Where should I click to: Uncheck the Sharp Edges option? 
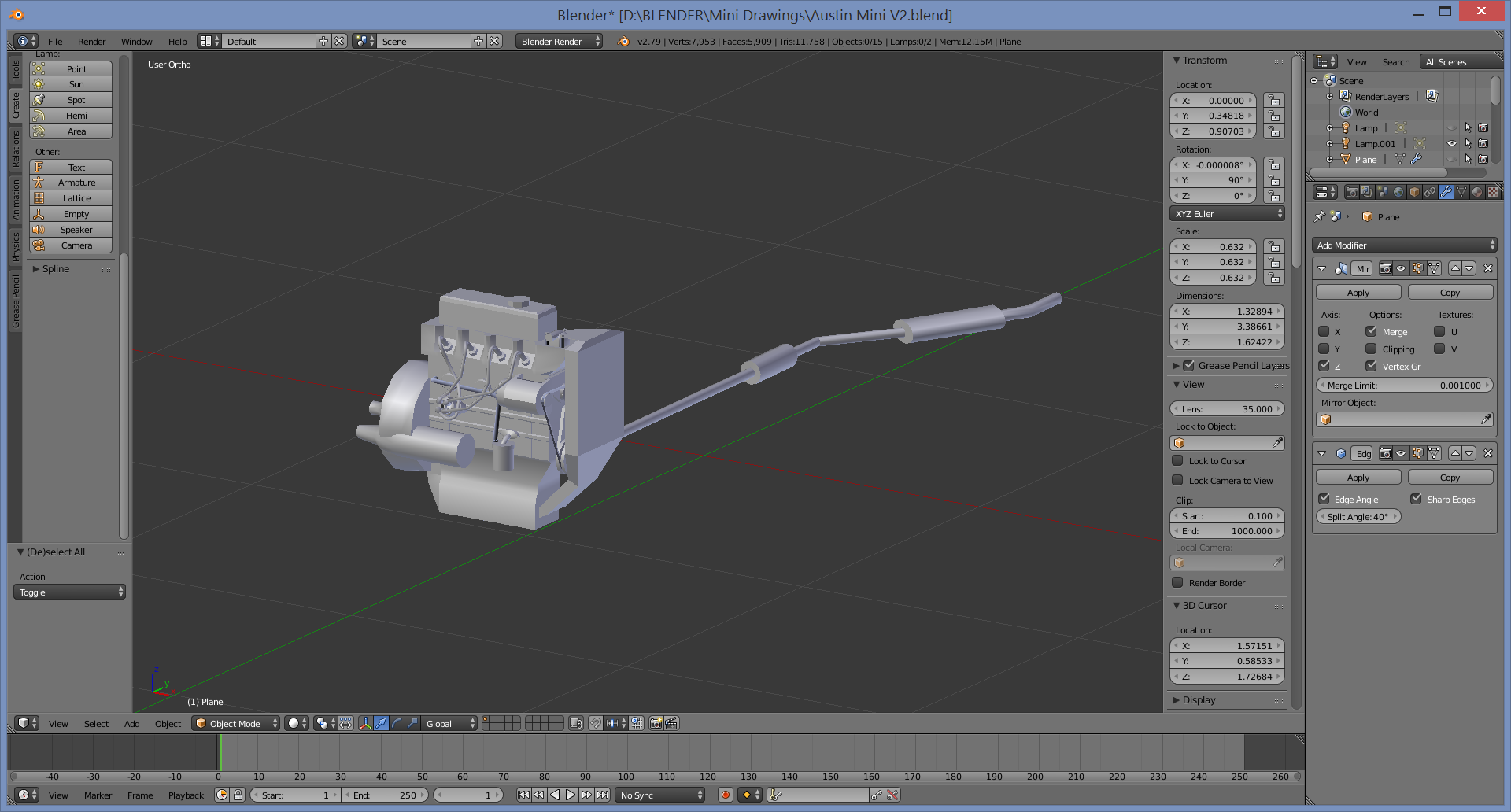pos(1416,500)
